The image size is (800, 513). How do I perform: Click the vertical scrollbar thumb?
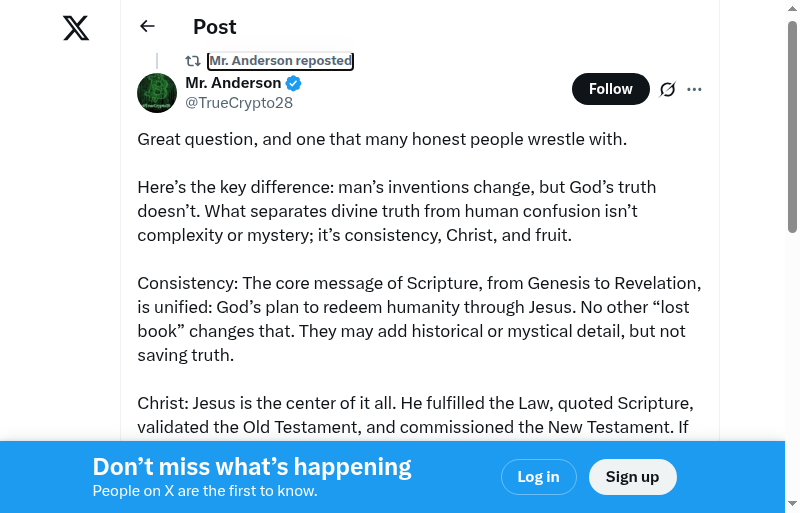(792, 125)
